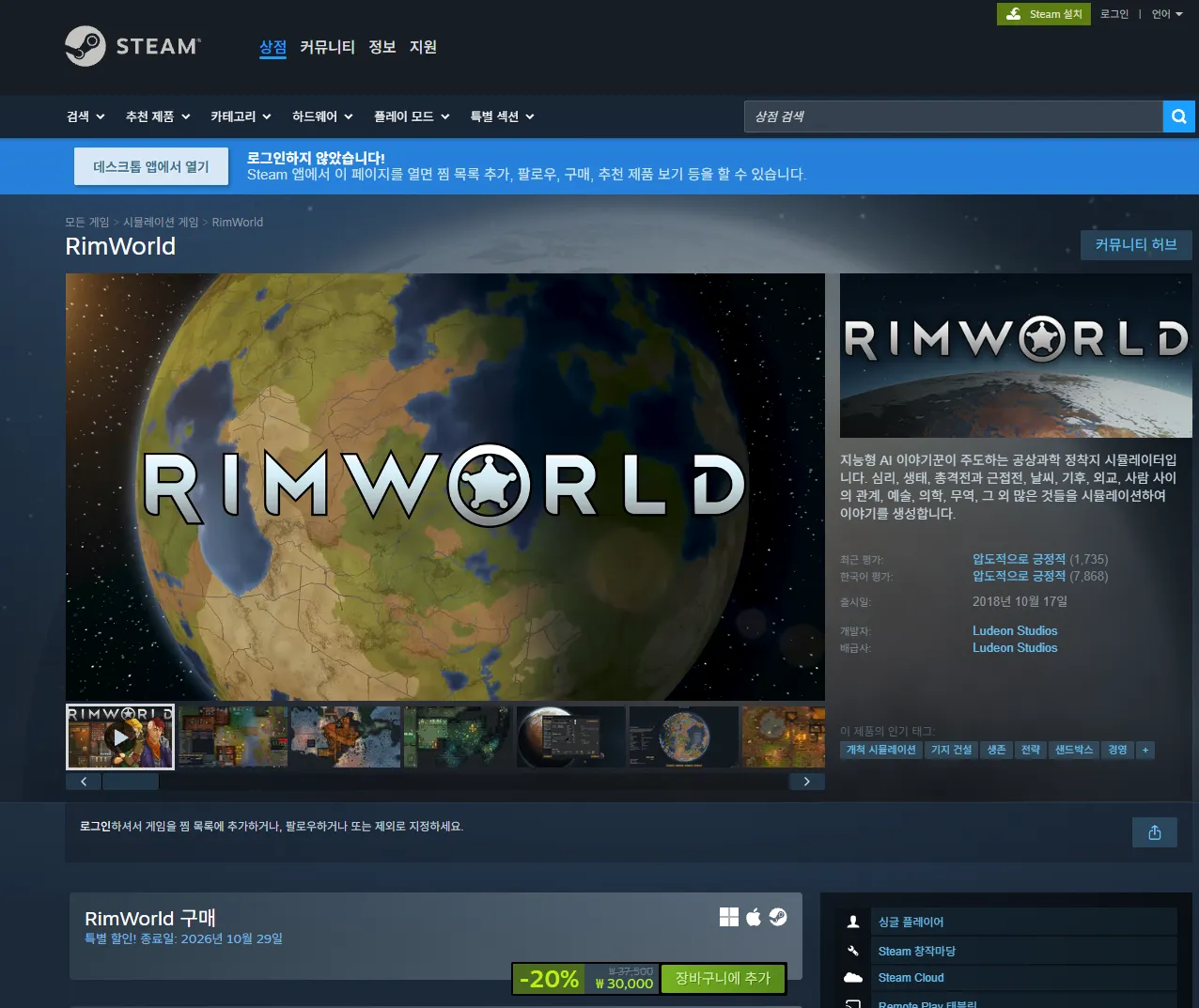Click the single player person icon
The image size is (1199, 1008).
853,922
